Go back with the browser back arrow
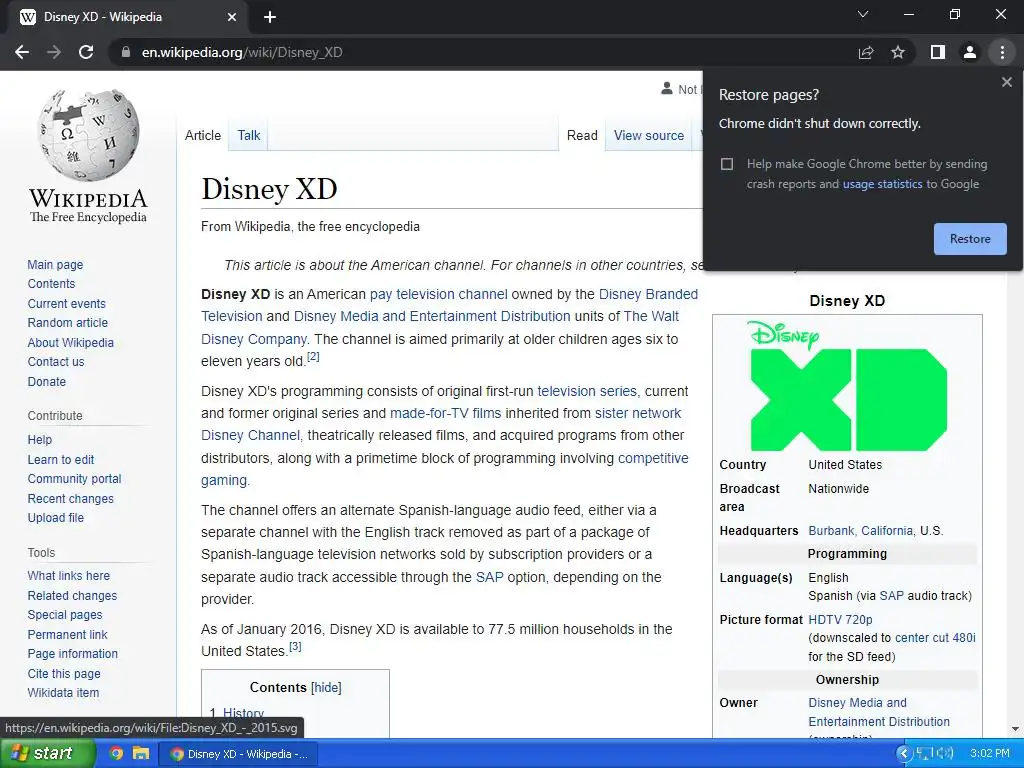The image size is (1024, 768). [22, 52]
